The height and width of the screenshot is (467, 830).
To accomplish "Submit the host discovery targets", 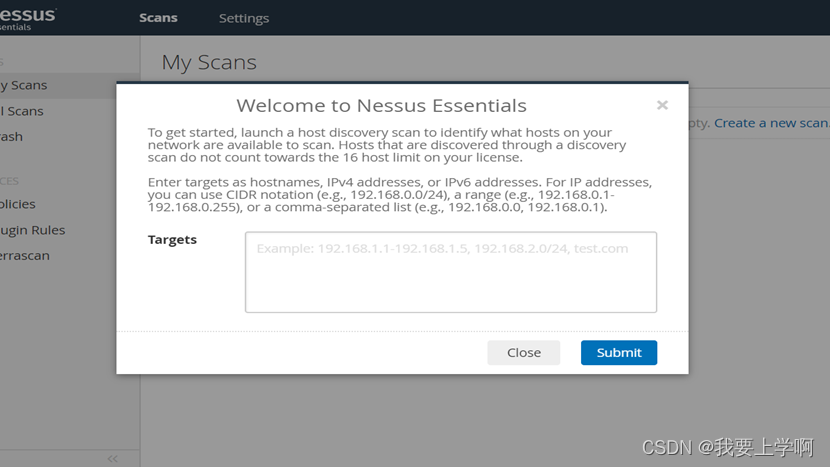I will pyautogui.click(x=618, y=352).
